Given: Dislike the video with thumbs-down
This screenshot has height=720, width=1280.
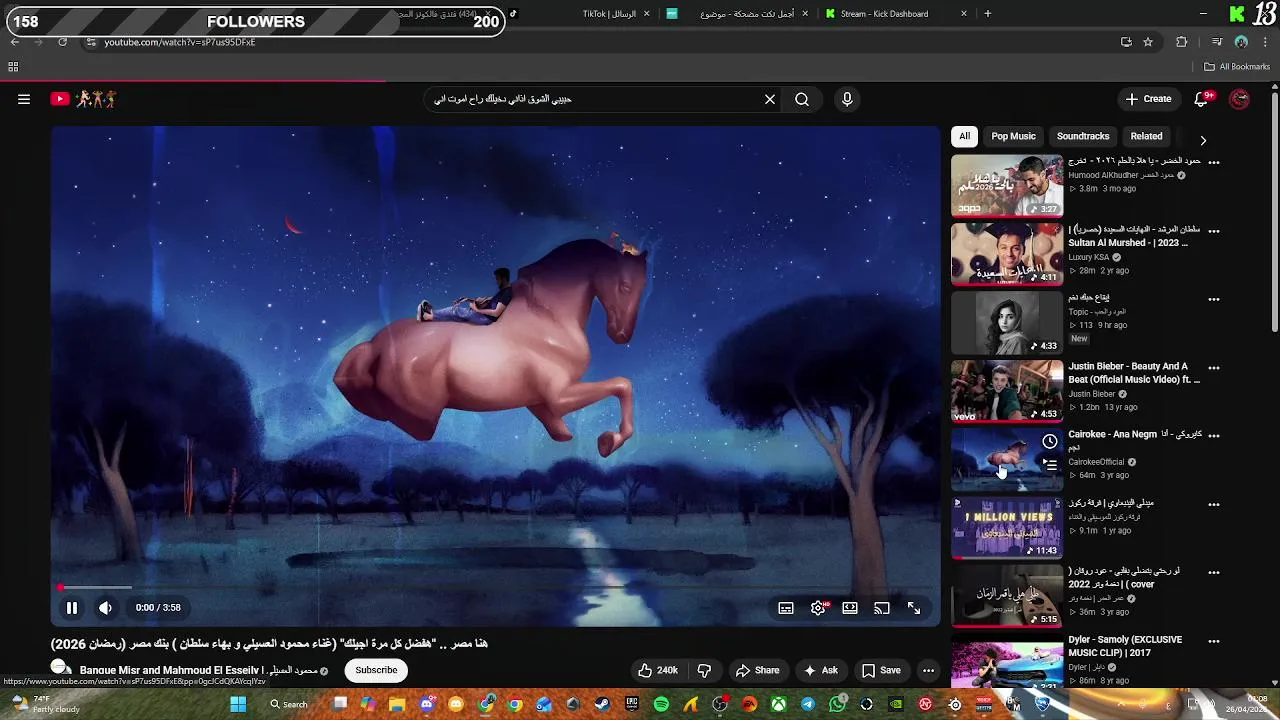Looking at the screenshot, I should click(x=704, y=670).
